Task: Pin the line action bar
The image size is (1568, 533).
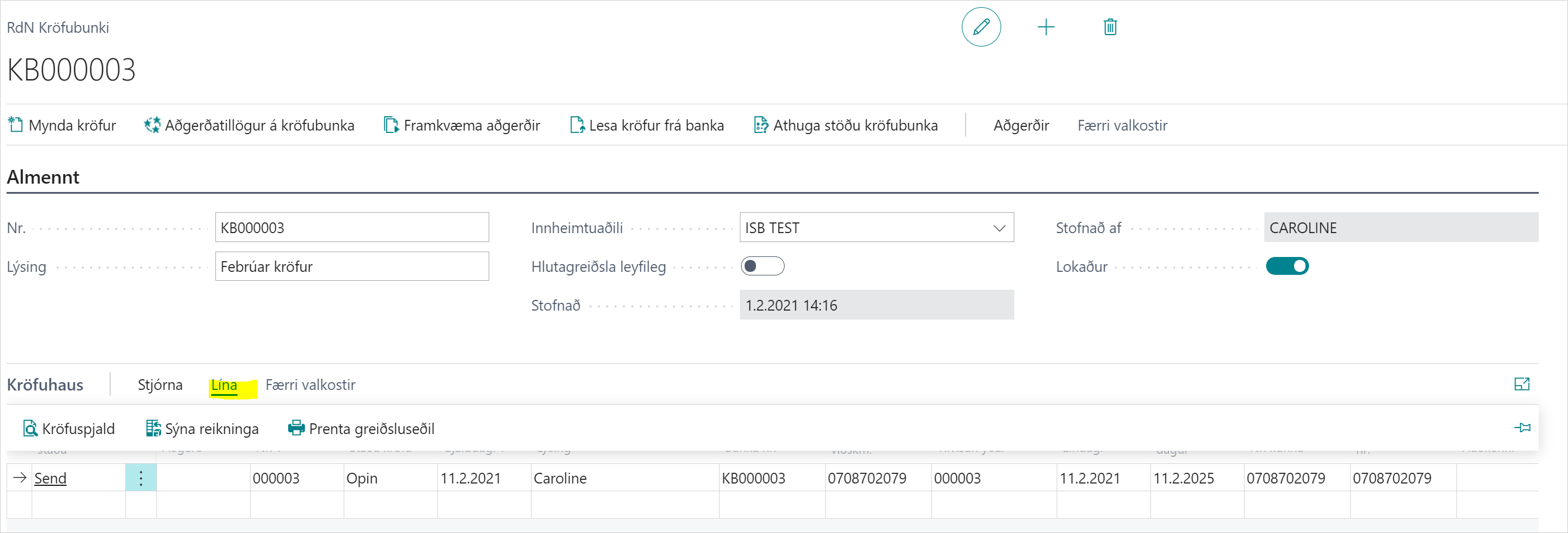Action: [x=1521, y=427]
